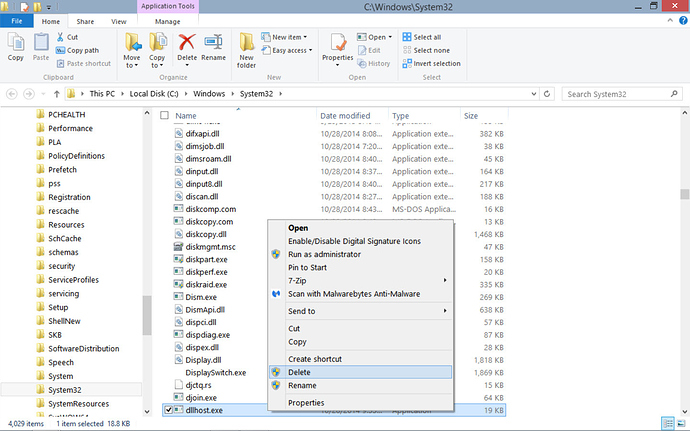
Task: Click the file list scrollbar thumb
Action: pos(684,194)
